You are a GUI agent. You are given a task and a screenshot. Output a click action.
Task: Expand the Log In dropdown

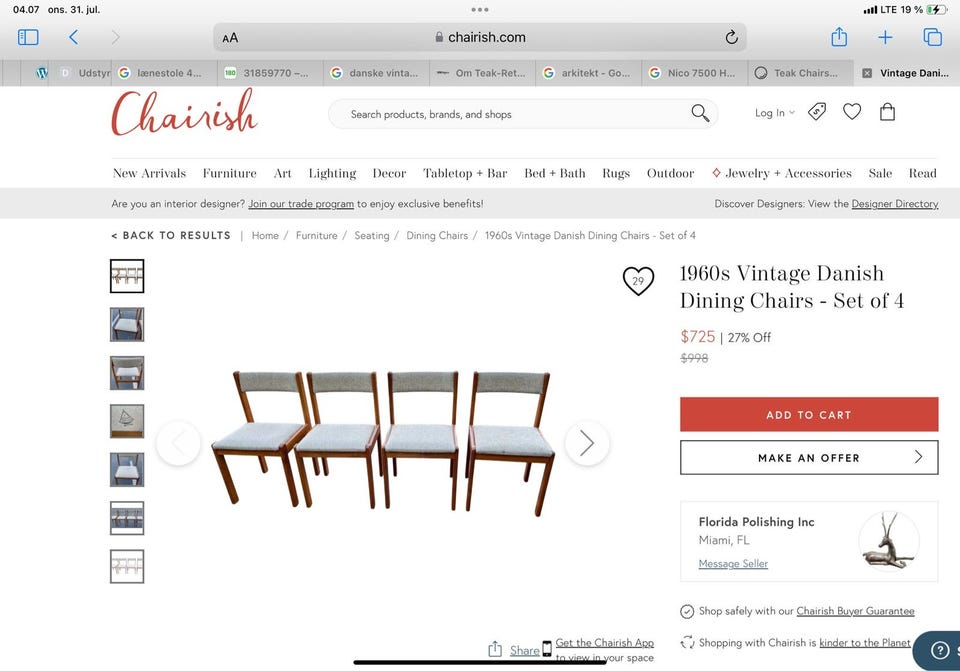point(774,113)
